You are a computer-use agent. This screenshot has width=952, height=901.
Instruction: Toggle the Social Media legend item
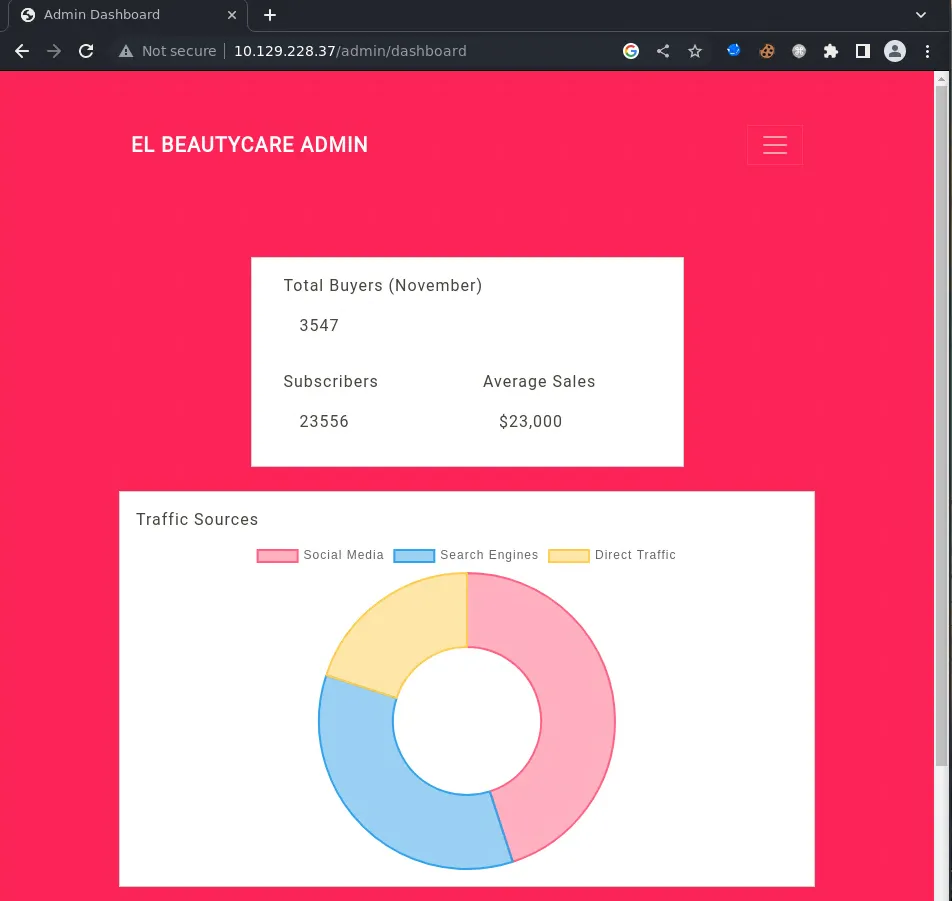point(320,555)
